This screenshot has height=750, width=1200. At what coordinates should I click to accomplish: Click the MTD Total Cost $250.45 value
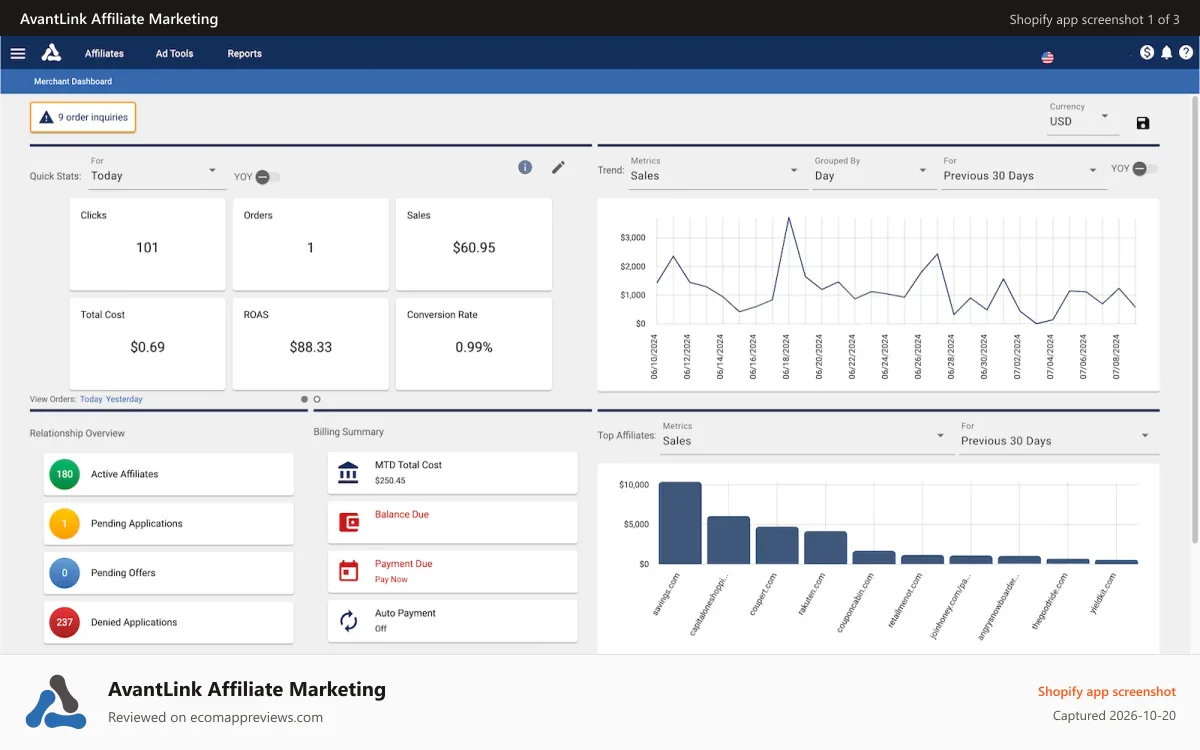coord(390,480)
